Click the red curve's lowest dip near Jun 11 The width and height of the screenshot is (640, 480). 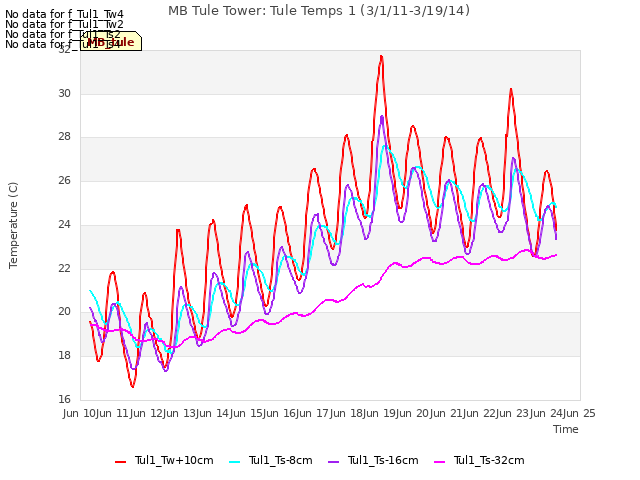[133, 386]
